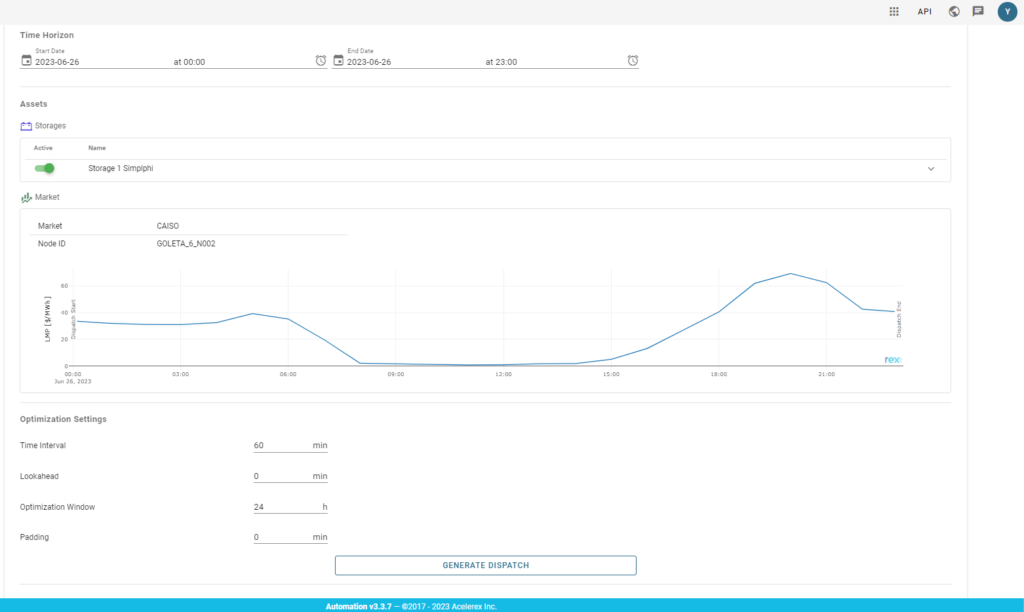
Task: Click the Storages battery icon
Action: [x=26, y=126]
